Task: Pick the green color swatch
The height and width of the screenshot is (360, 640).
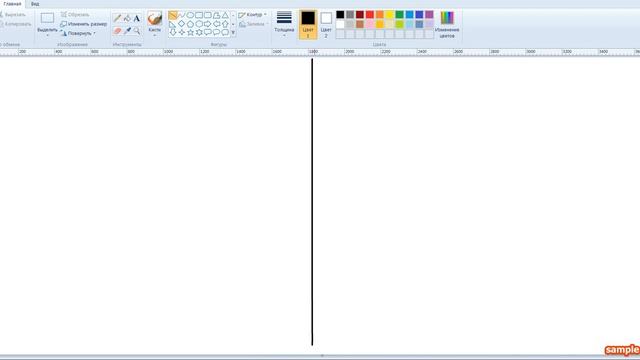Action: [400, 15]
